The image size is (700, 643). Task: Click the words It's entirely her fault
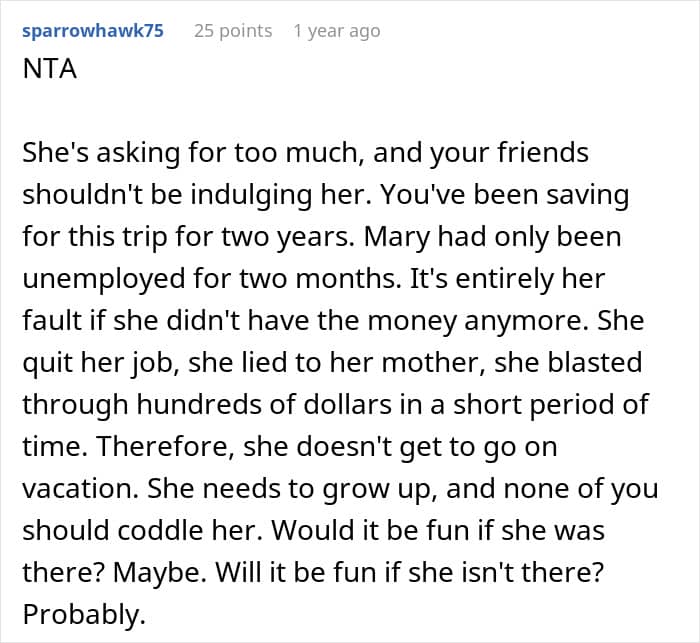click(x=314, y=300)
